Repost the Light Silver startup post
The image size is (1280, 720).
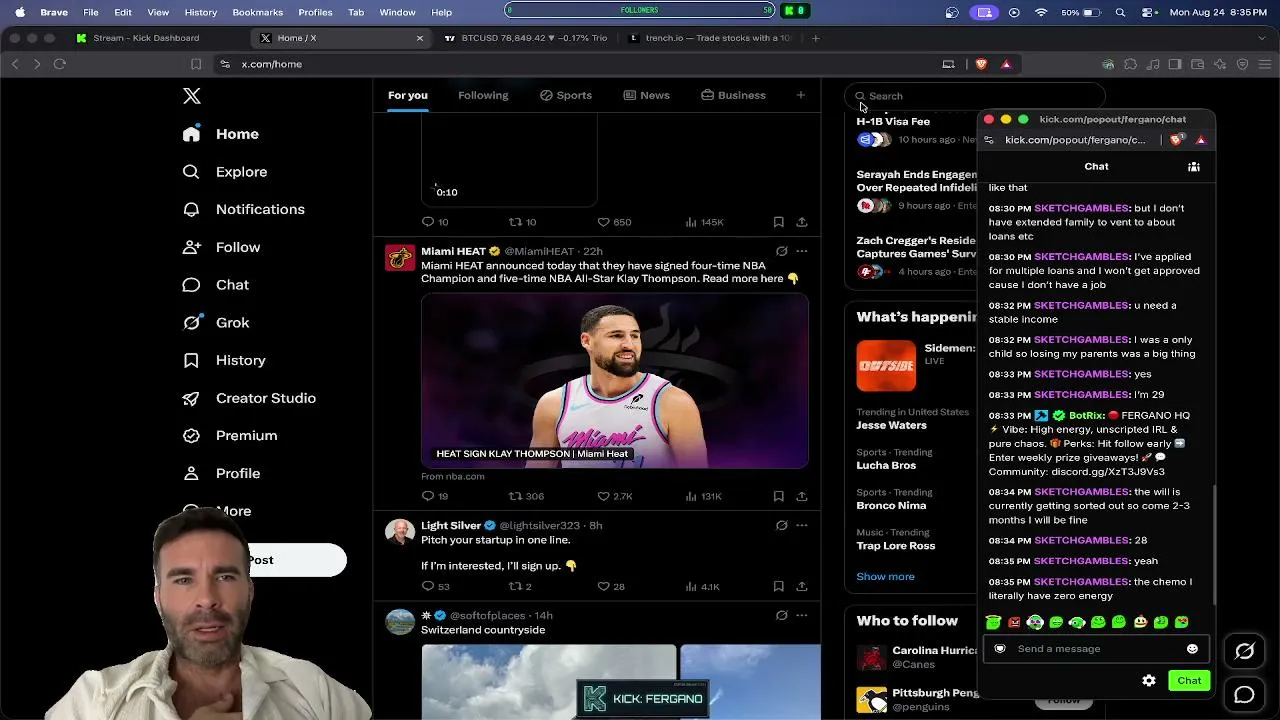(520, 586)
